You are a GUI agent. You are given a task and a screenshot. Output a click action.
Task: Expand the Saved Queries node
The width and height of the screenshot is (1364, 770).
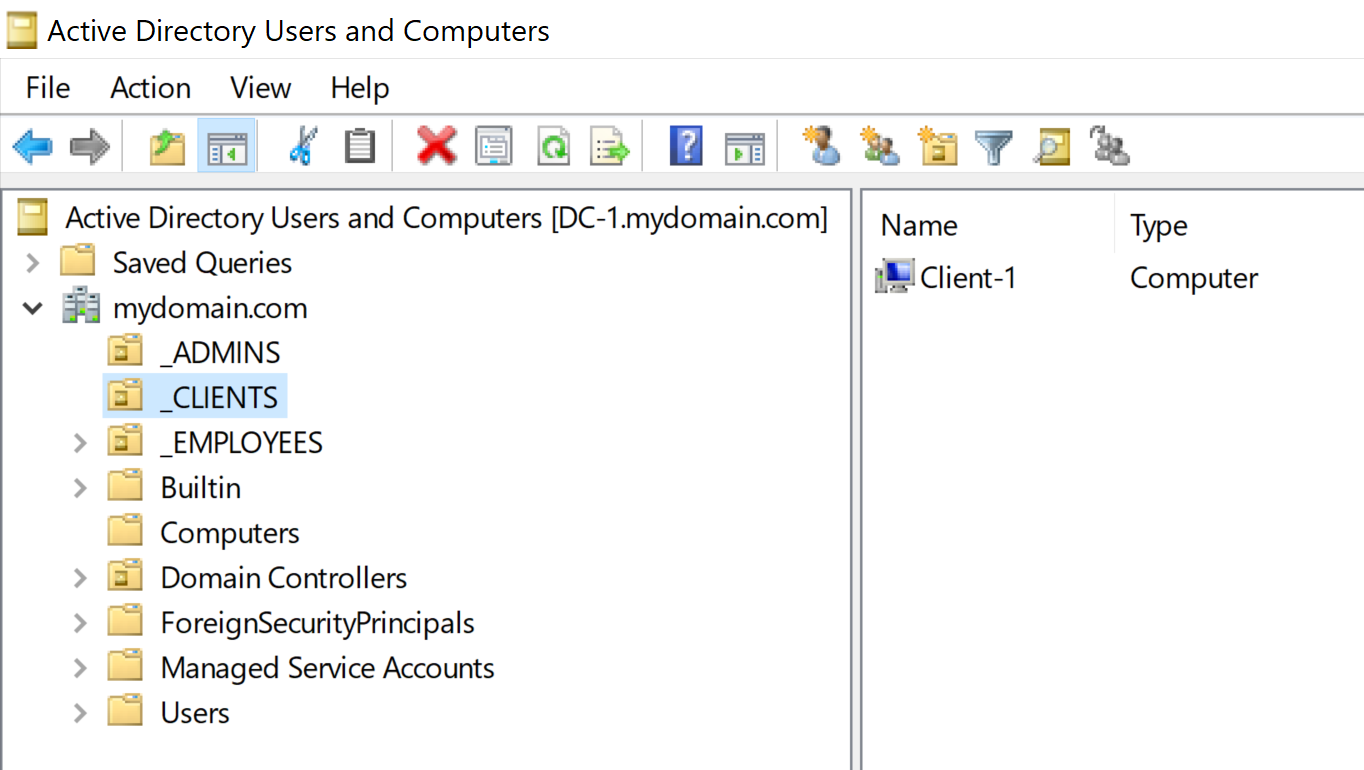[33, 263]
